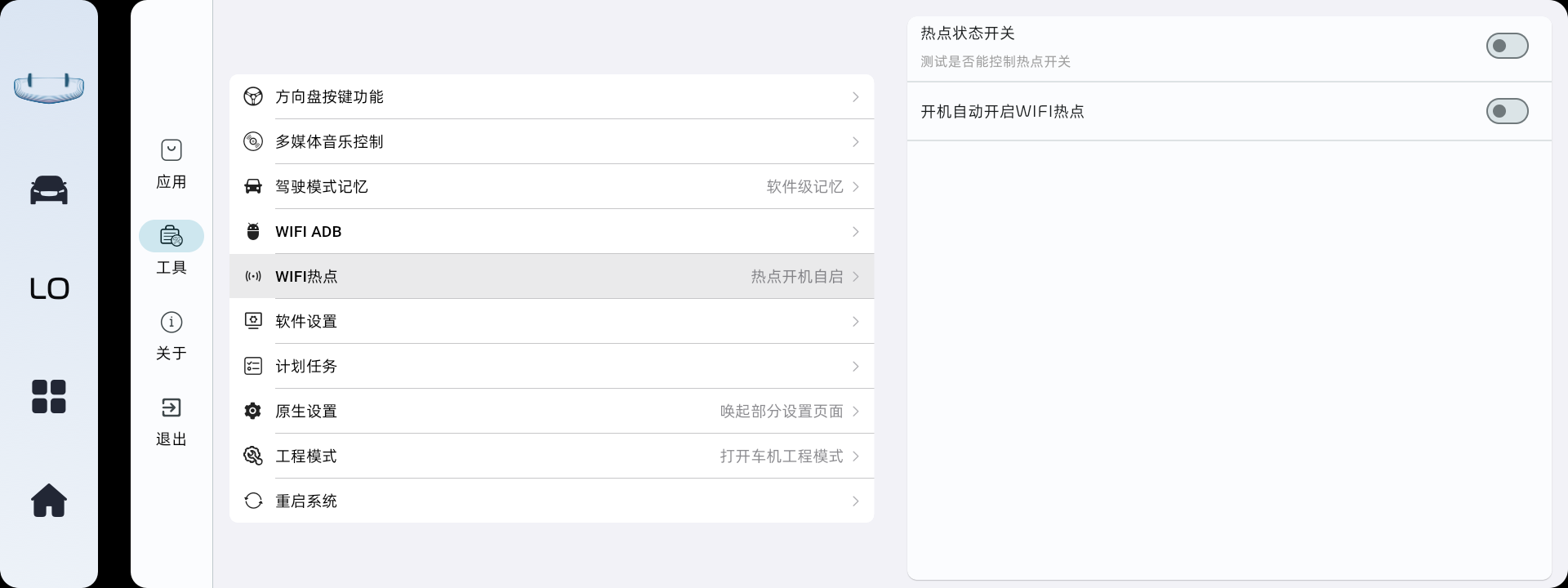Open the app grid launcher icon
The height and width of the screenshot is (588, 1568).
coord(49,397)
